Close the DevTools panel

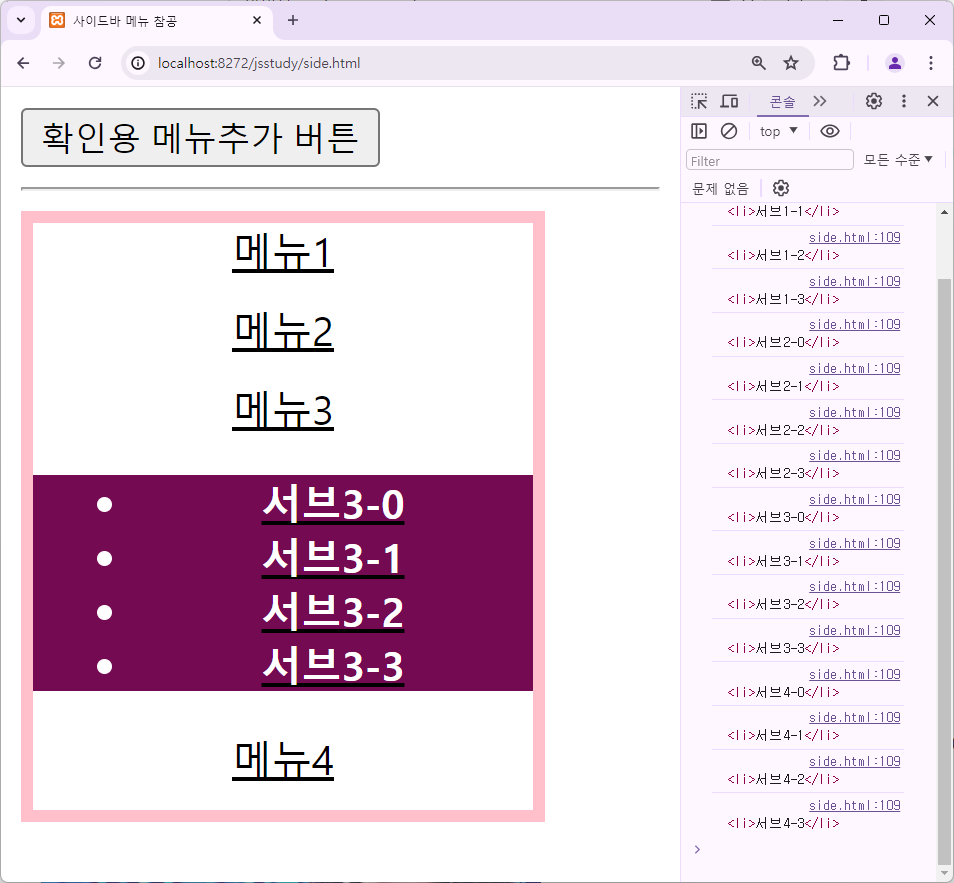click(x=933, y=101)
